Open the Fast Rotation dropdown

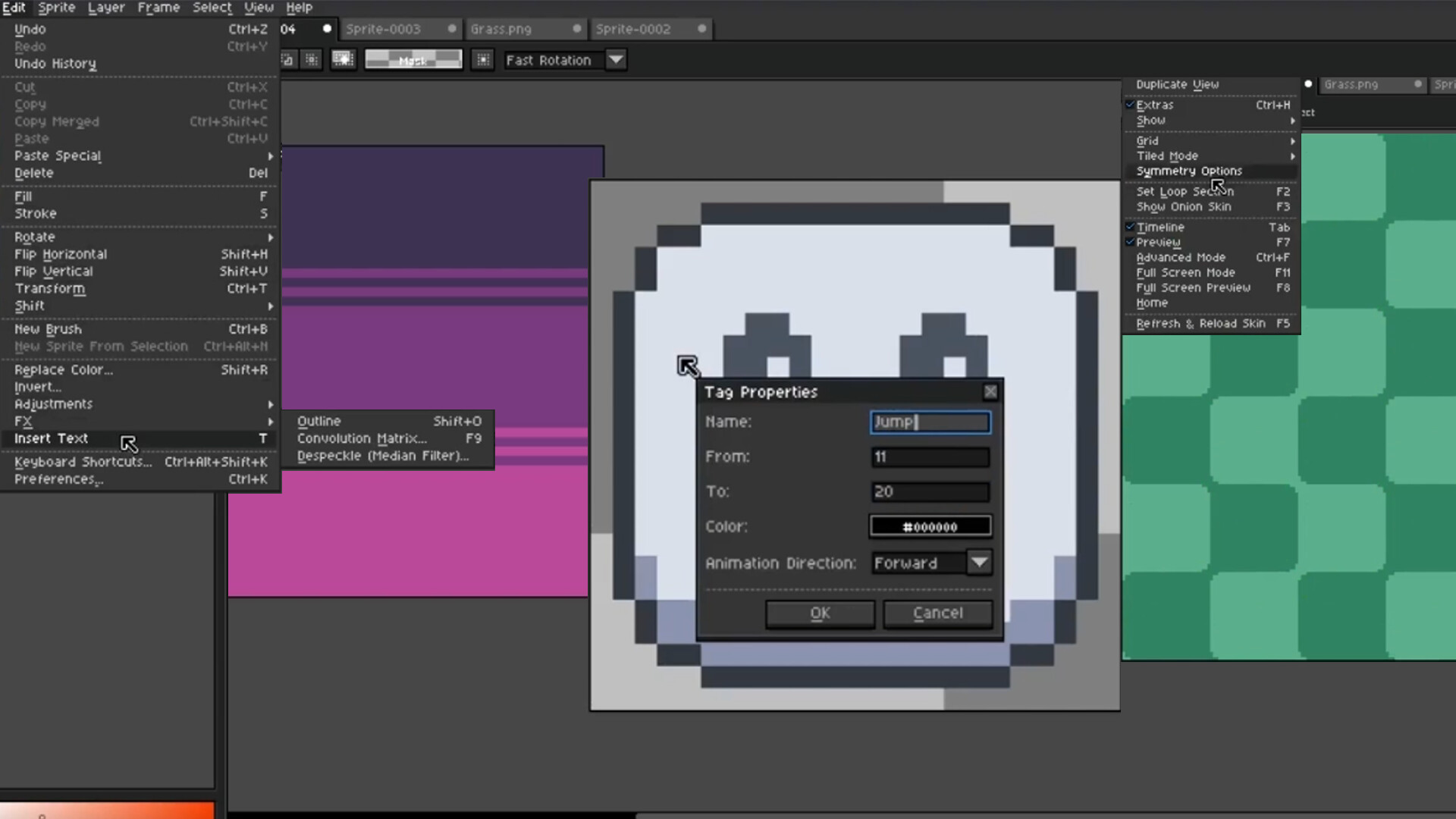pyautogui.click(x=616, y=60)
